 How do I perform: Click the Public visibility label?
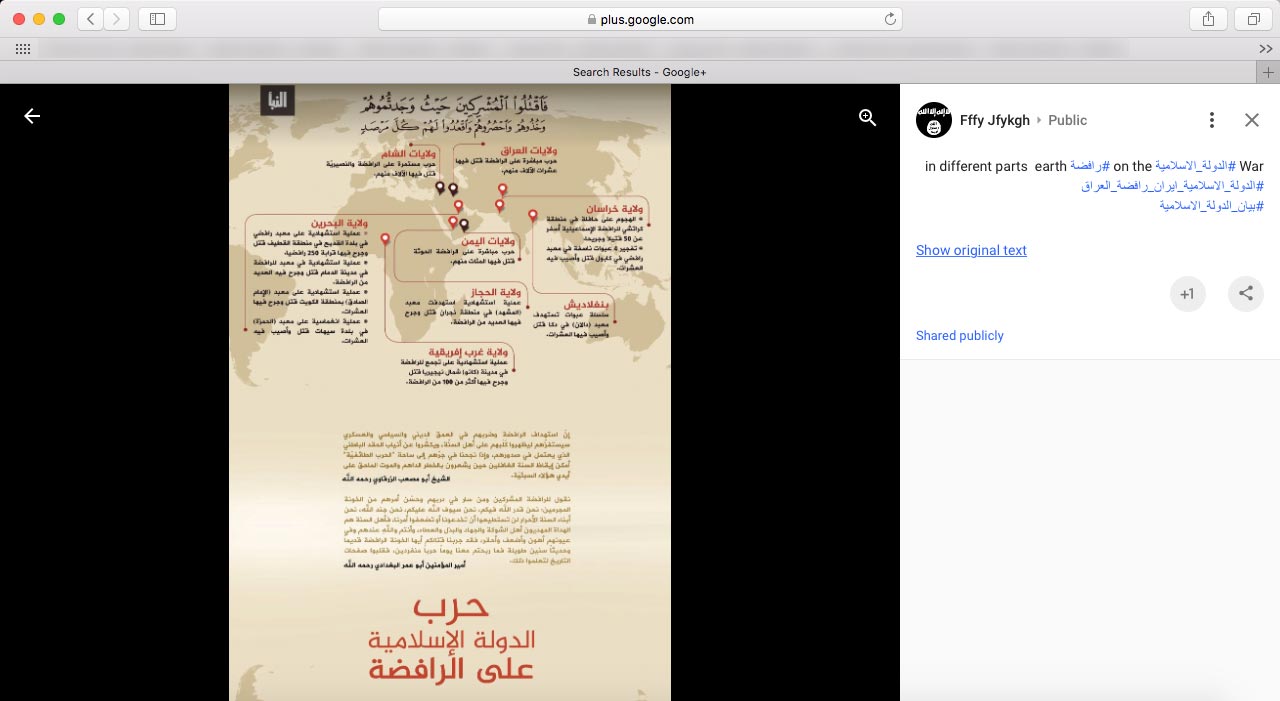click(x=1067, y=120)
